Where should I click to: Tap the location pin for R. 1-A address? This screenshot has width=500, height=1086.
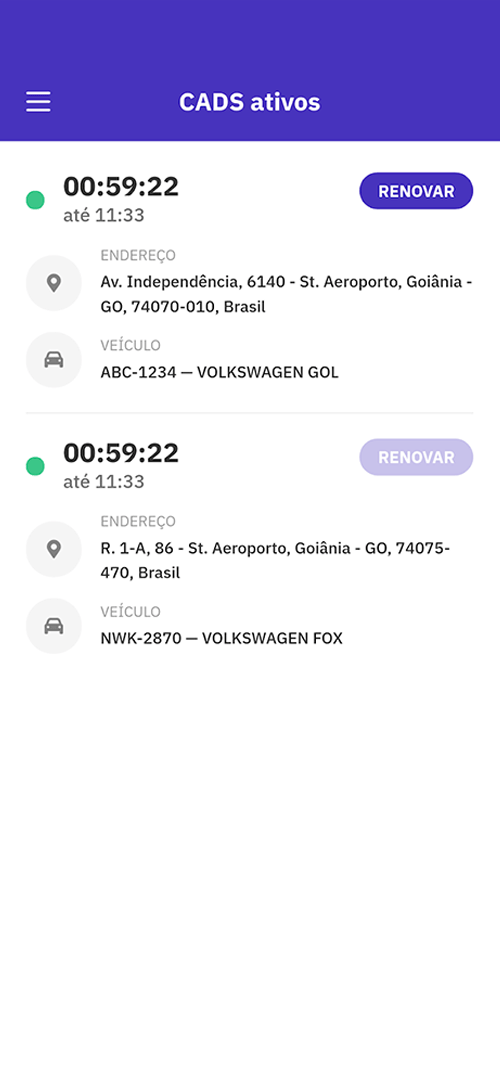coord(53,549)
